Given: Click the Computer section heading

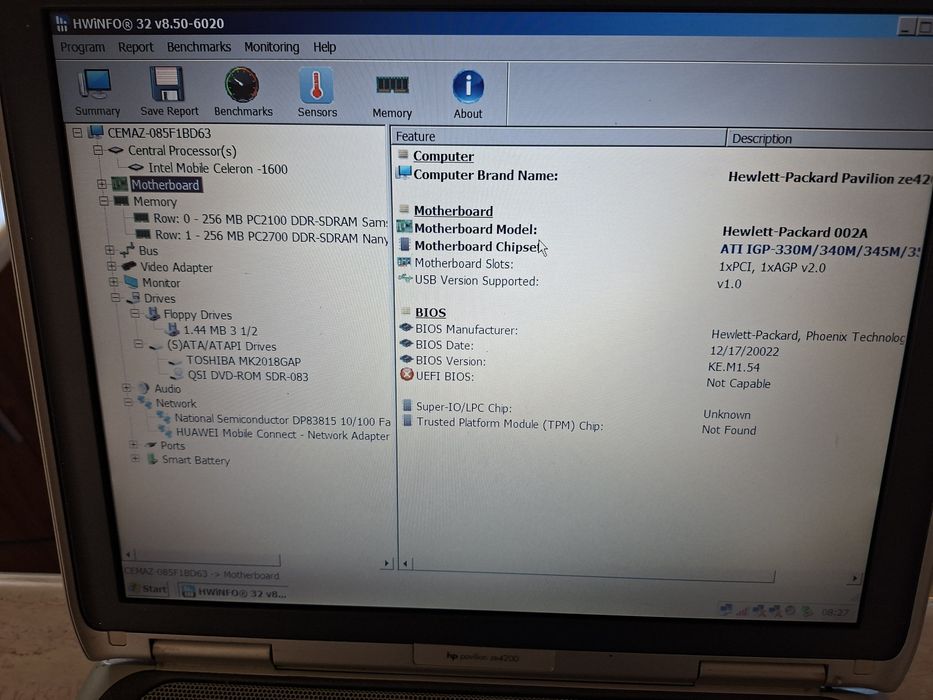Looking at the screenshot, I should (443, 156).
